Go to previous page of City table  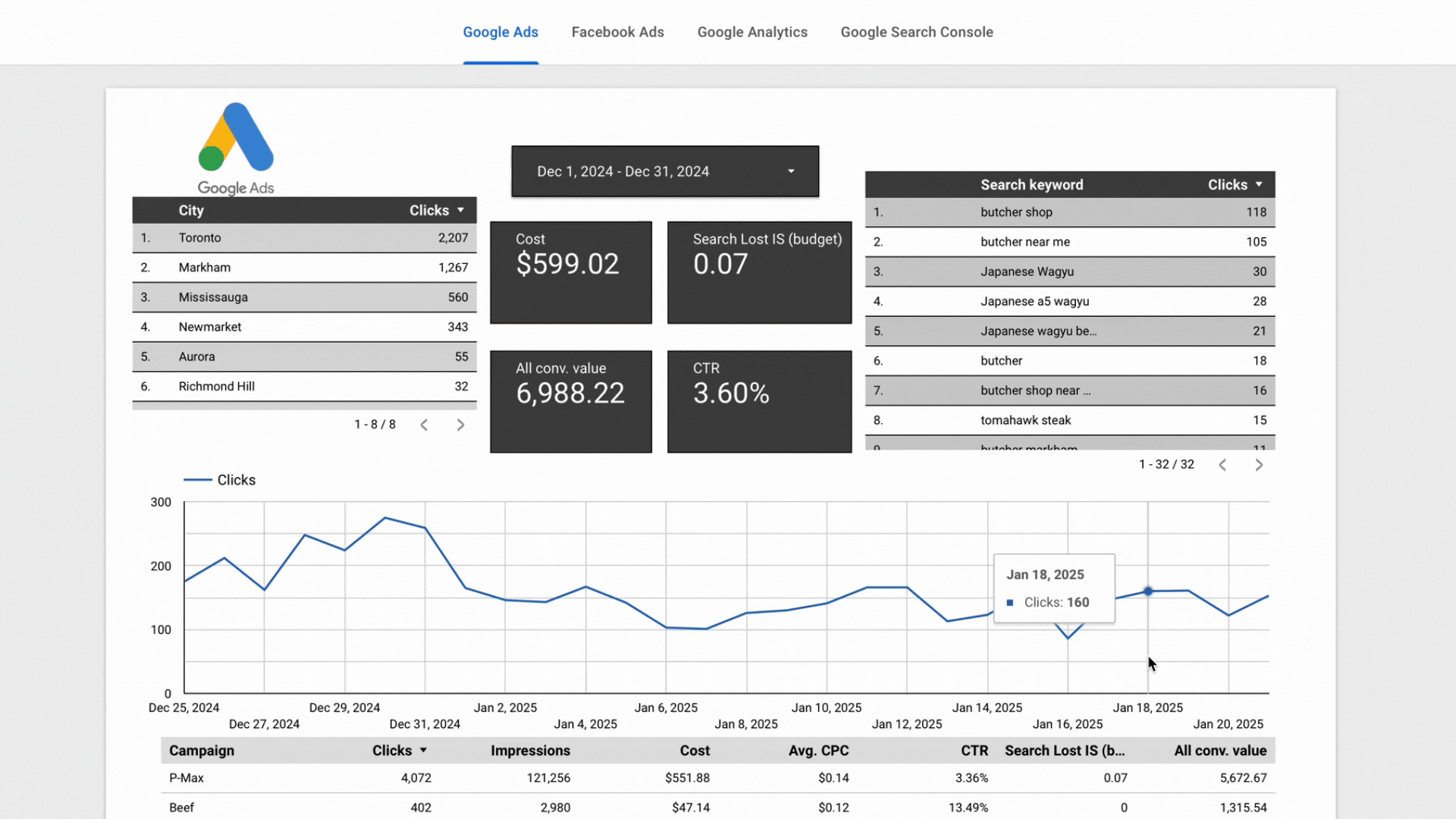pyautogui.click(x=425, y=425)
